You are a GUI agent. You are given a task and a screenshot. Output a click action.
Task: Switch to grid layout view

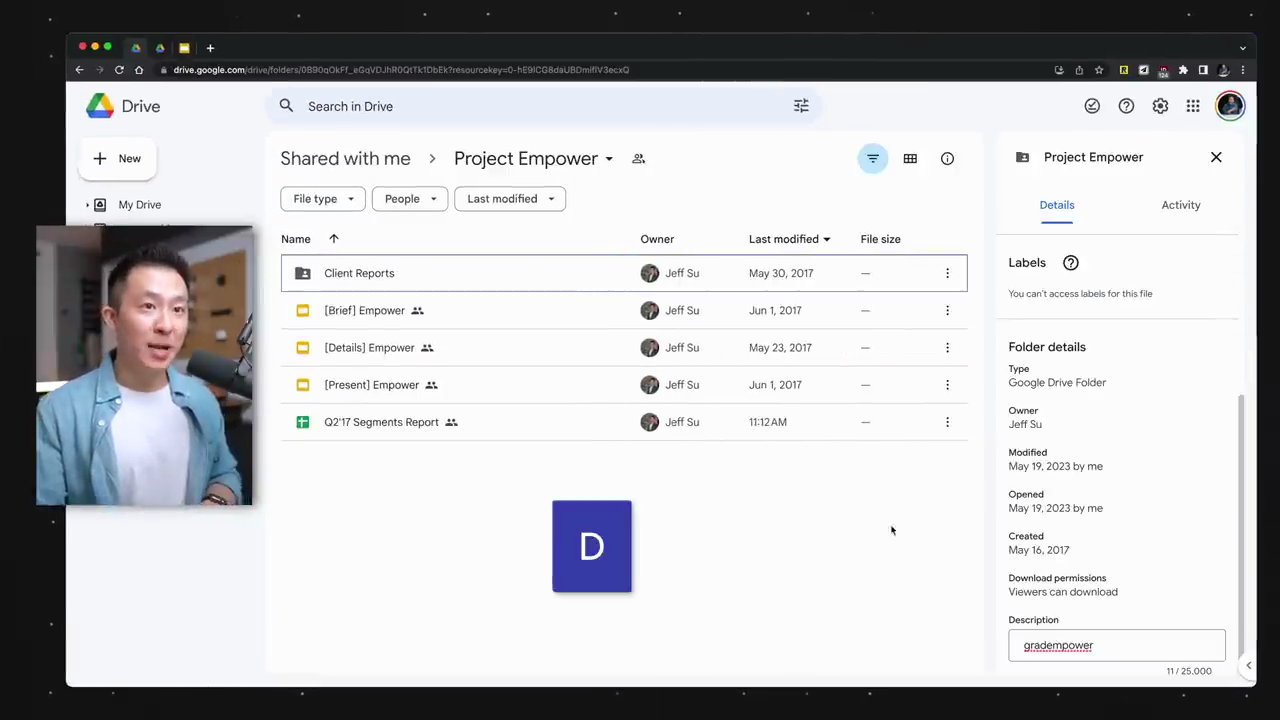pos(910,159)
